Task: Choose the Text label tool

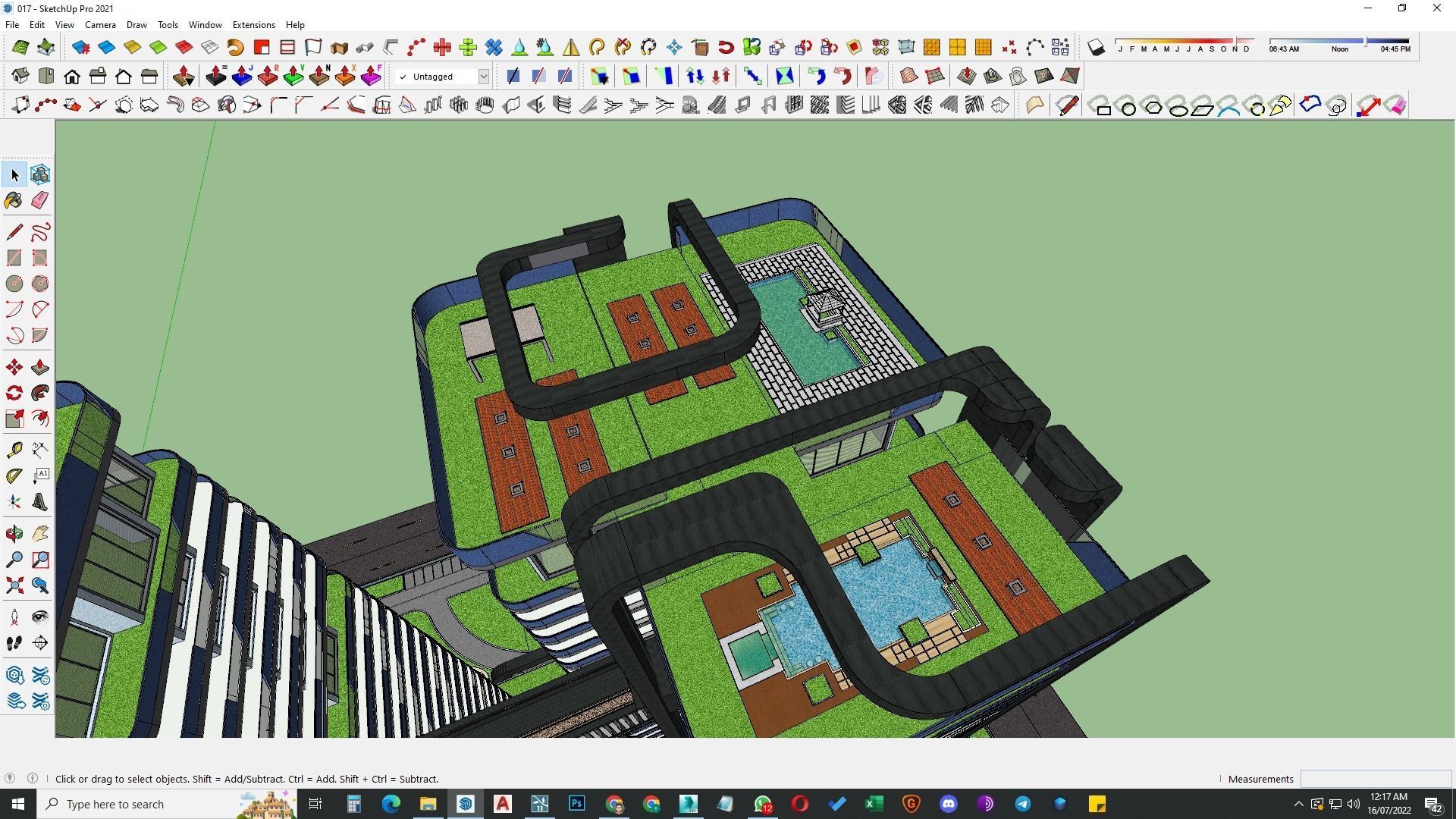Action: 40,476
